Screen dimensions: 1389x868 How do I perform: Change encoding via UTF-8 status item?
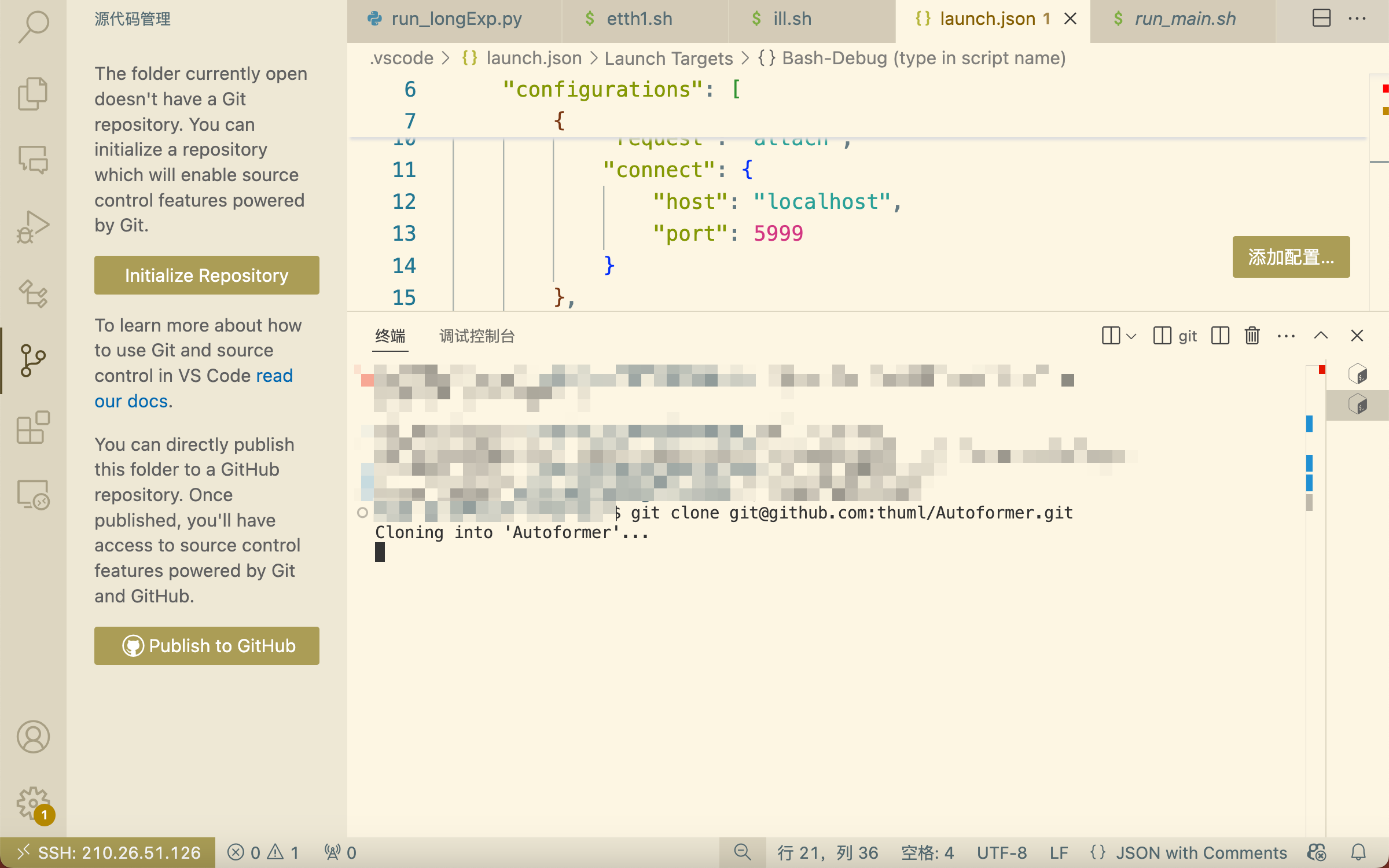(x=1002, y=852)
